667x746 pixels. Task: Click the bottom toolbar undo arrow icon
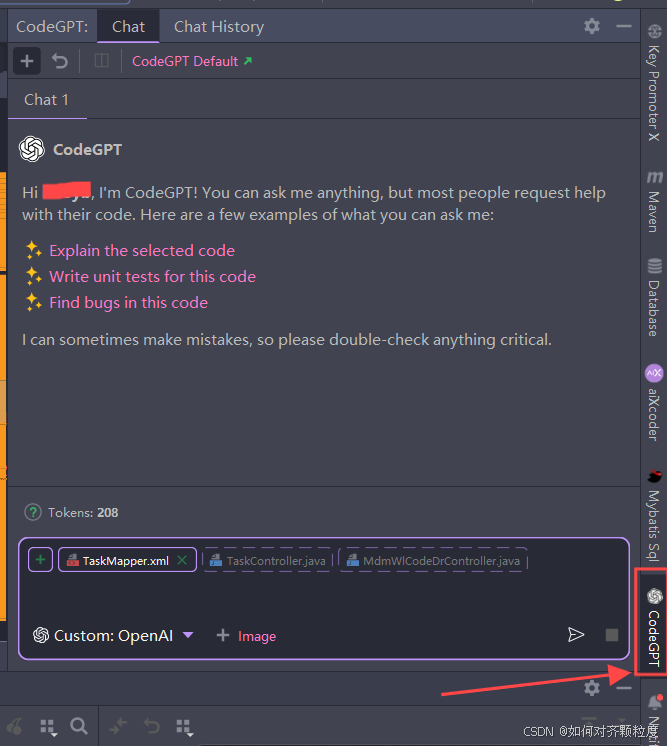(151, 726)
